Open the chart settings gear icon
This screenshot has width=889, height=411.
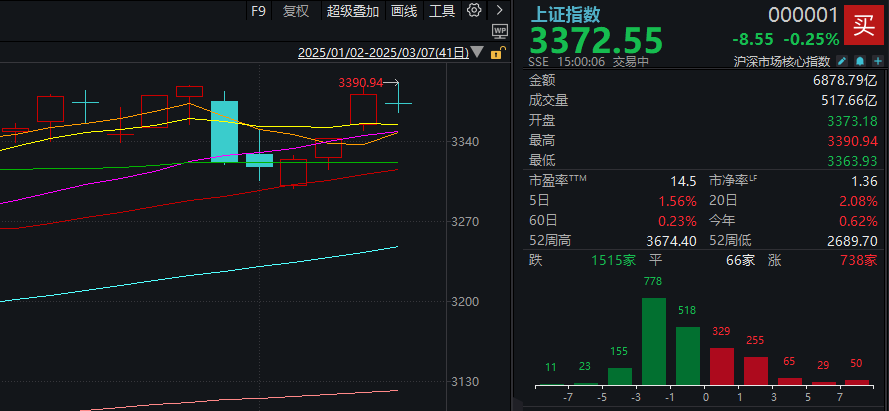tap(475, 10)
